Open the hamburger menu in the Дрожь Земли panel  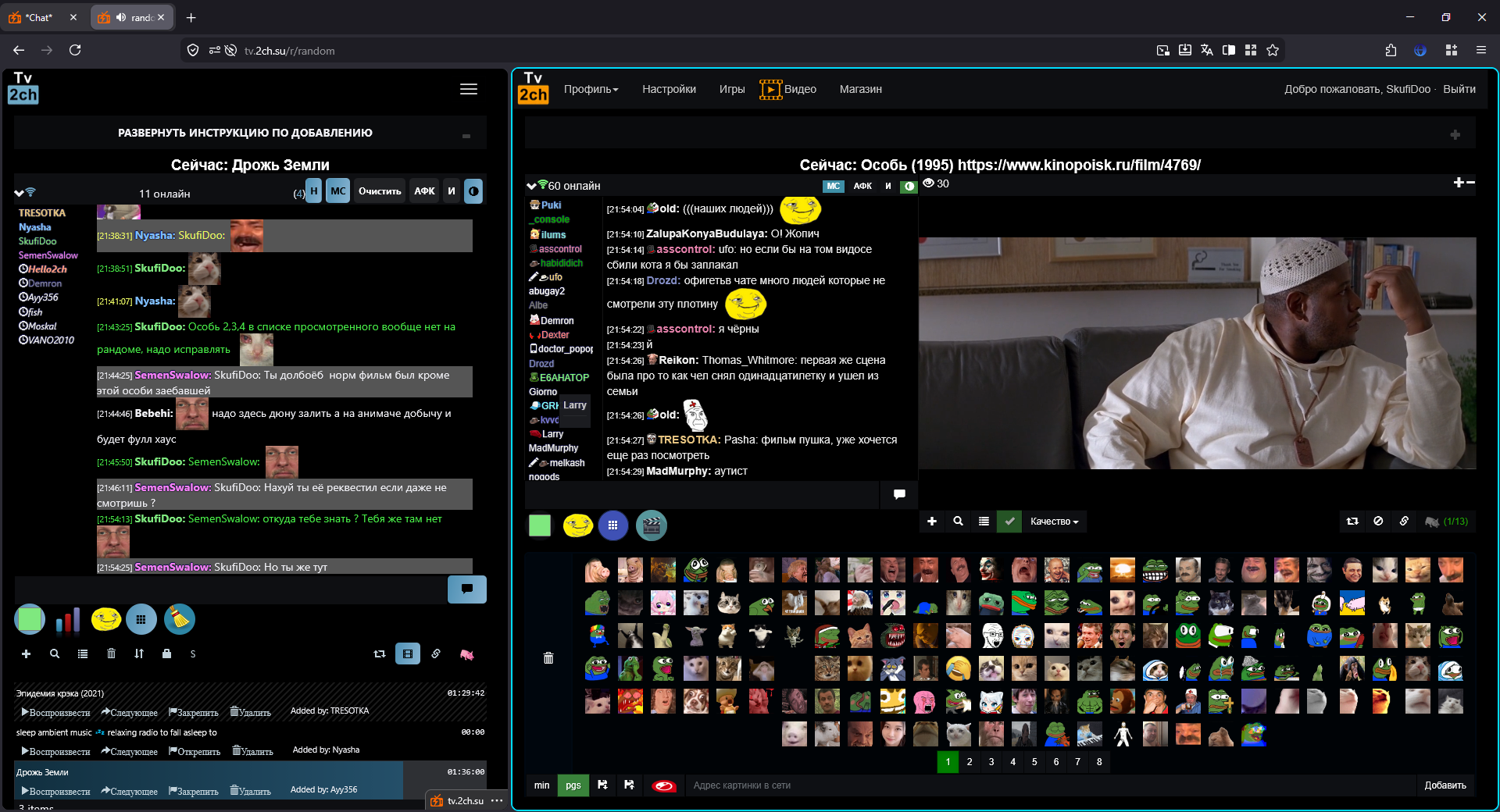coord(469,89)
